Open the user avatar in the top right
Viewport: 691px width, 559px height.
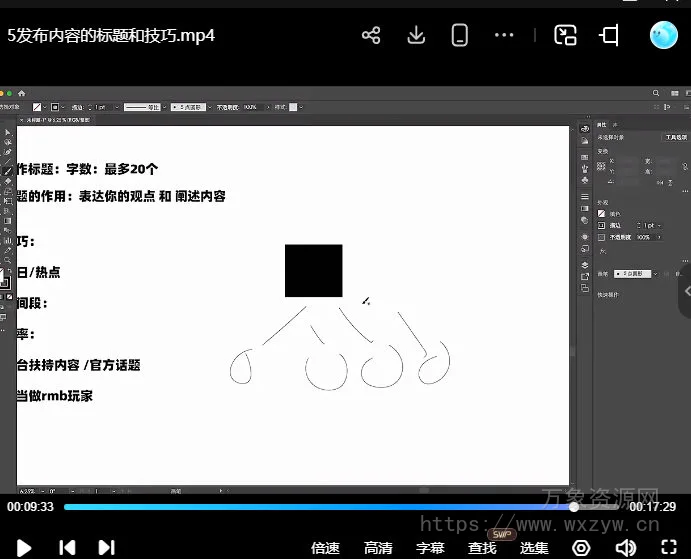pyautogui.click(x=663, y=36)
